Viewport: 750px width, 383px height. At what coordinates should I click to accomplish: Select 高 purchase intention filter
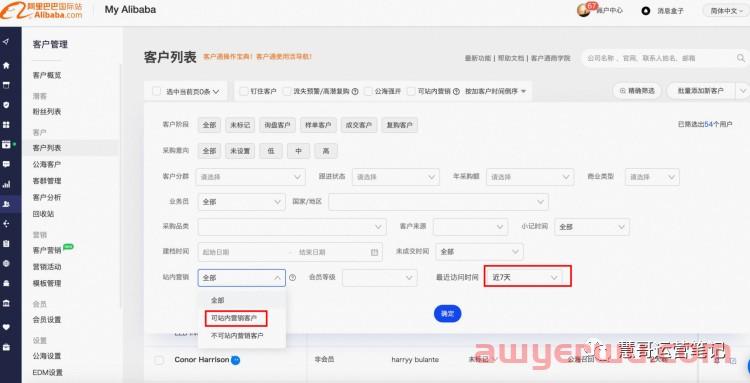pos(326,151)
